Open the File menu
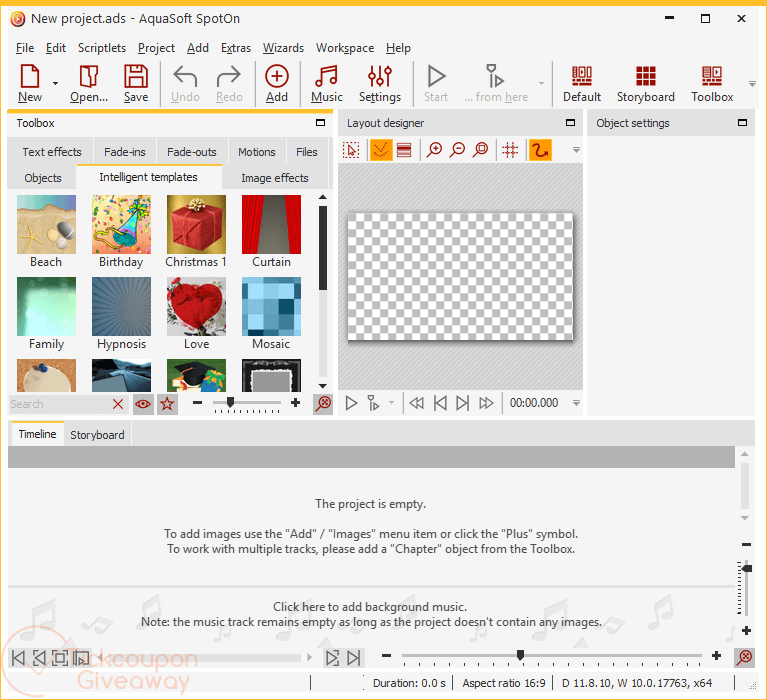This screenshot has width=767, height=700. (x=25, y=48)
